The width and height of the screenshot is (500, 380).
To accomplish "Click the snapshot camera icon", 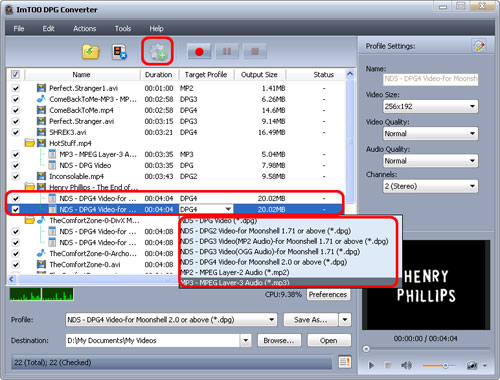I will coord(472,366).
